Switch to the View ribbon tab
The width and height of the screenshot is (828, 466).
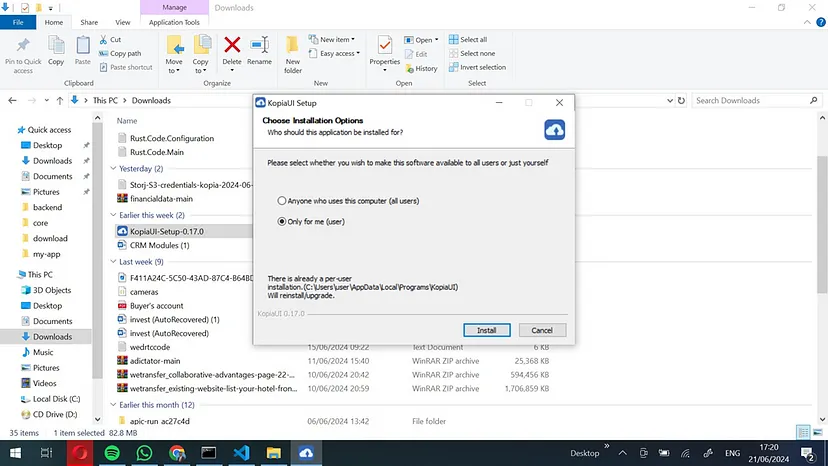[122, 22]
